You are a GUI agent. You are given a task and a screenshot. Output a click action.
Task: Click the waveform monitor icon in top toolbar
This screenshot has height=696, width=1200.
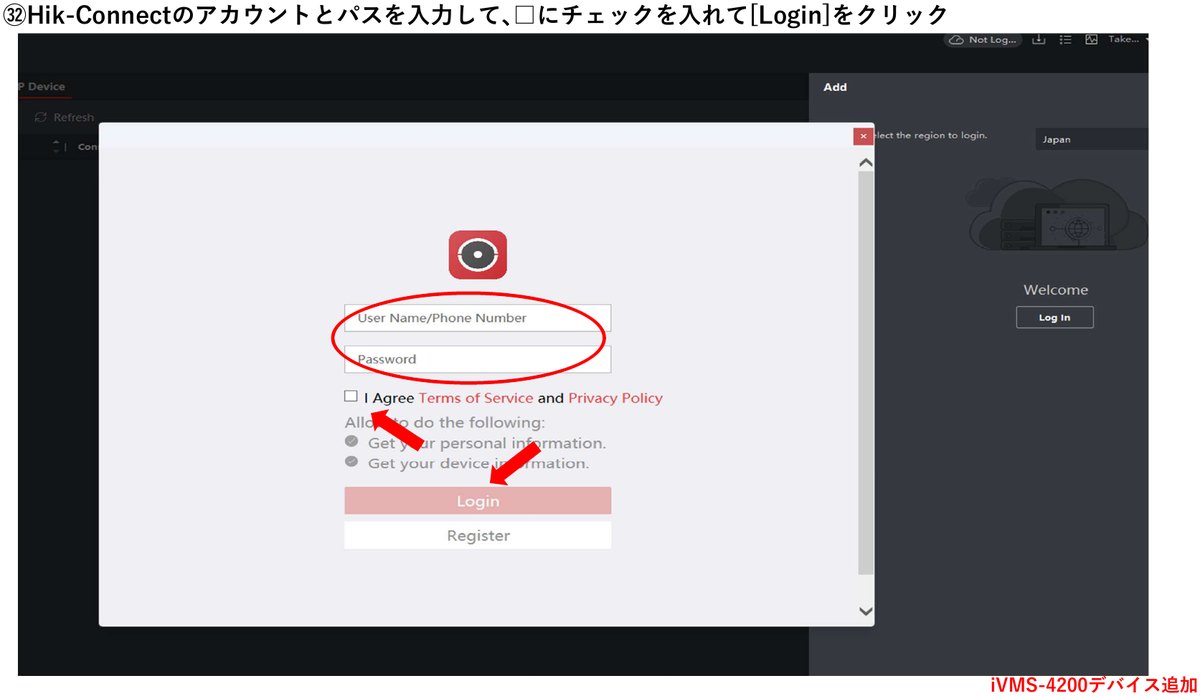pyautogui.click(x=1091, y=39)
